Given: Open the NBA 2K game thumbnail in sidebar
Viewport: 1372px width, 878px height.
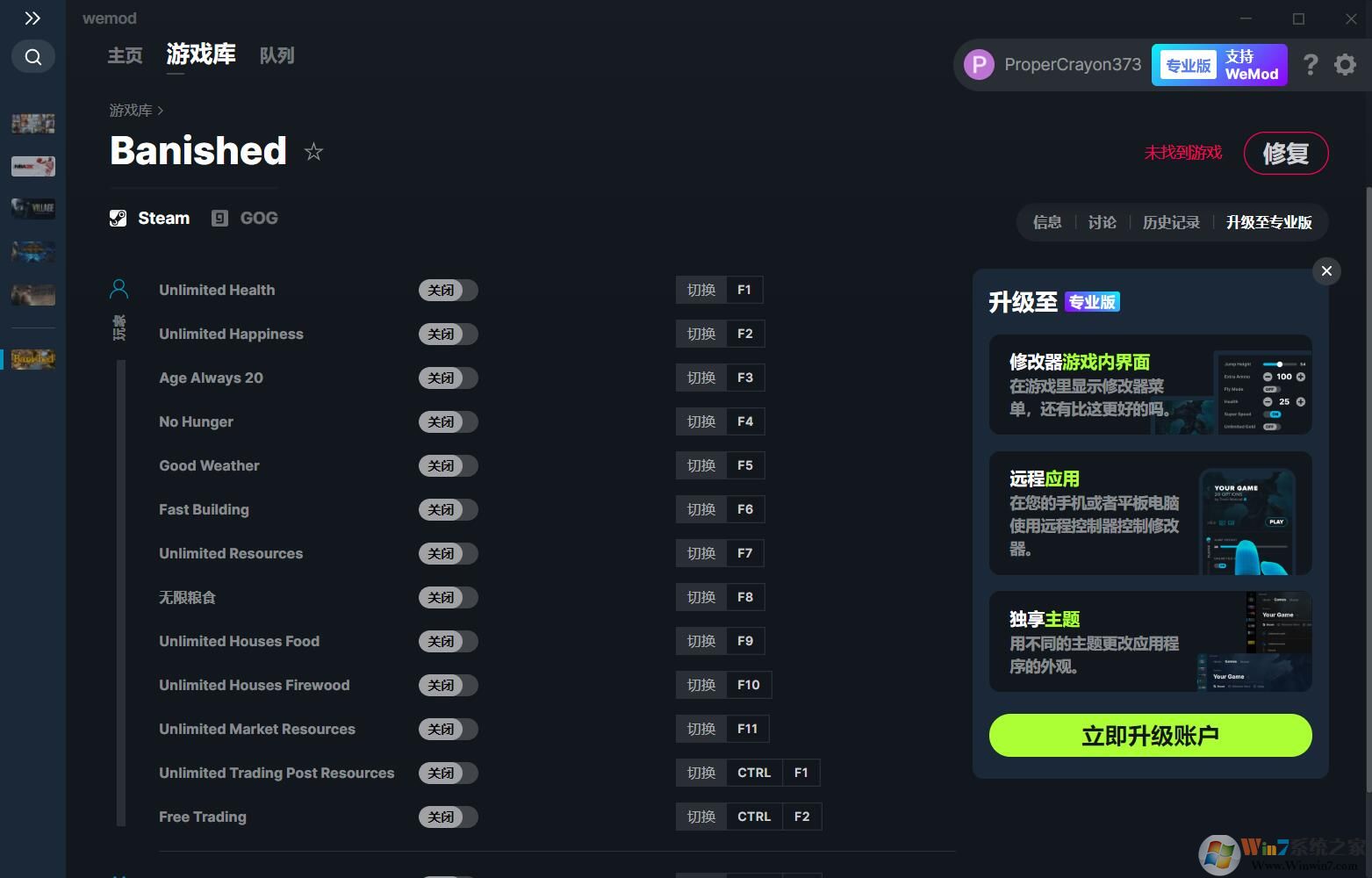Looking at the screenshot, I should point(33,166).
